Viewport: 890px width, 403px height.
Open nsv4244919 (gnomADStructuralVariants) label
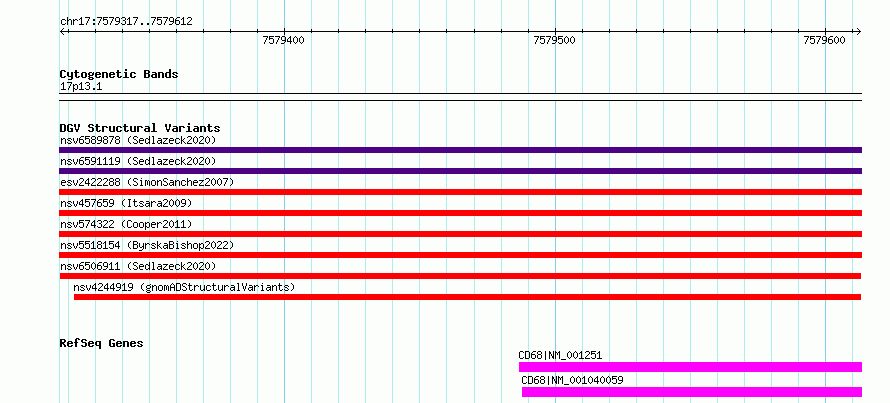coord(184,287)
